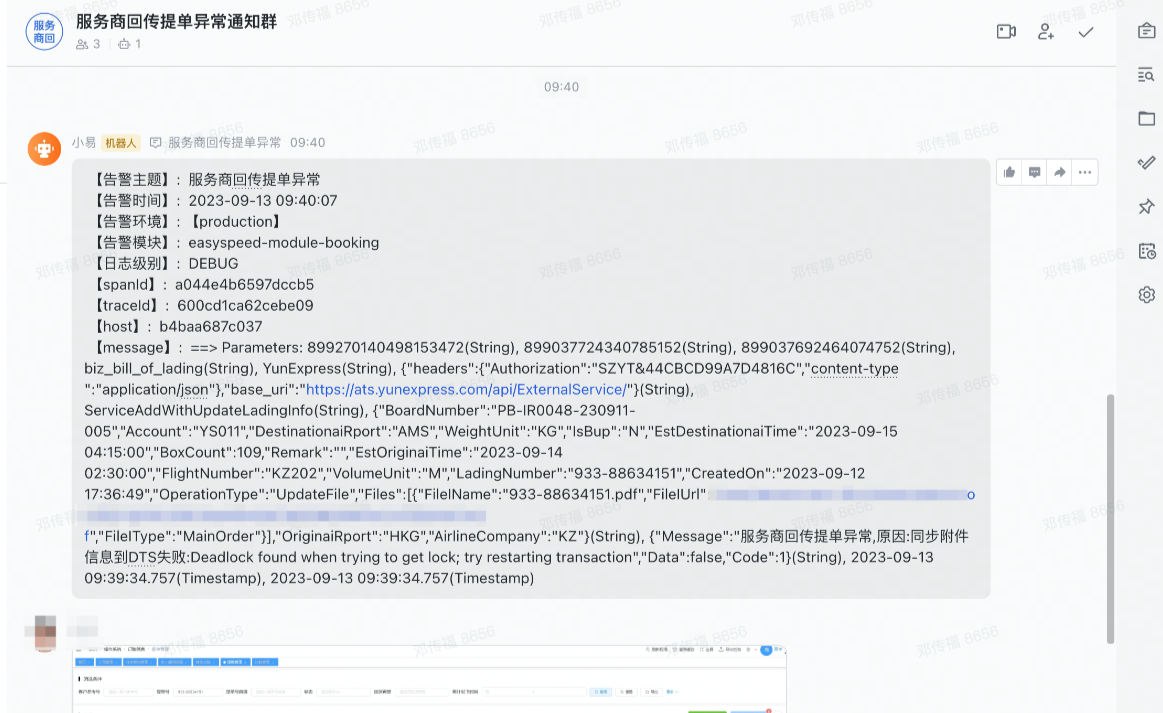Click the double-check icon in the right sidebar
This screenshot has height=713, width=1163.
(1147, 162)
